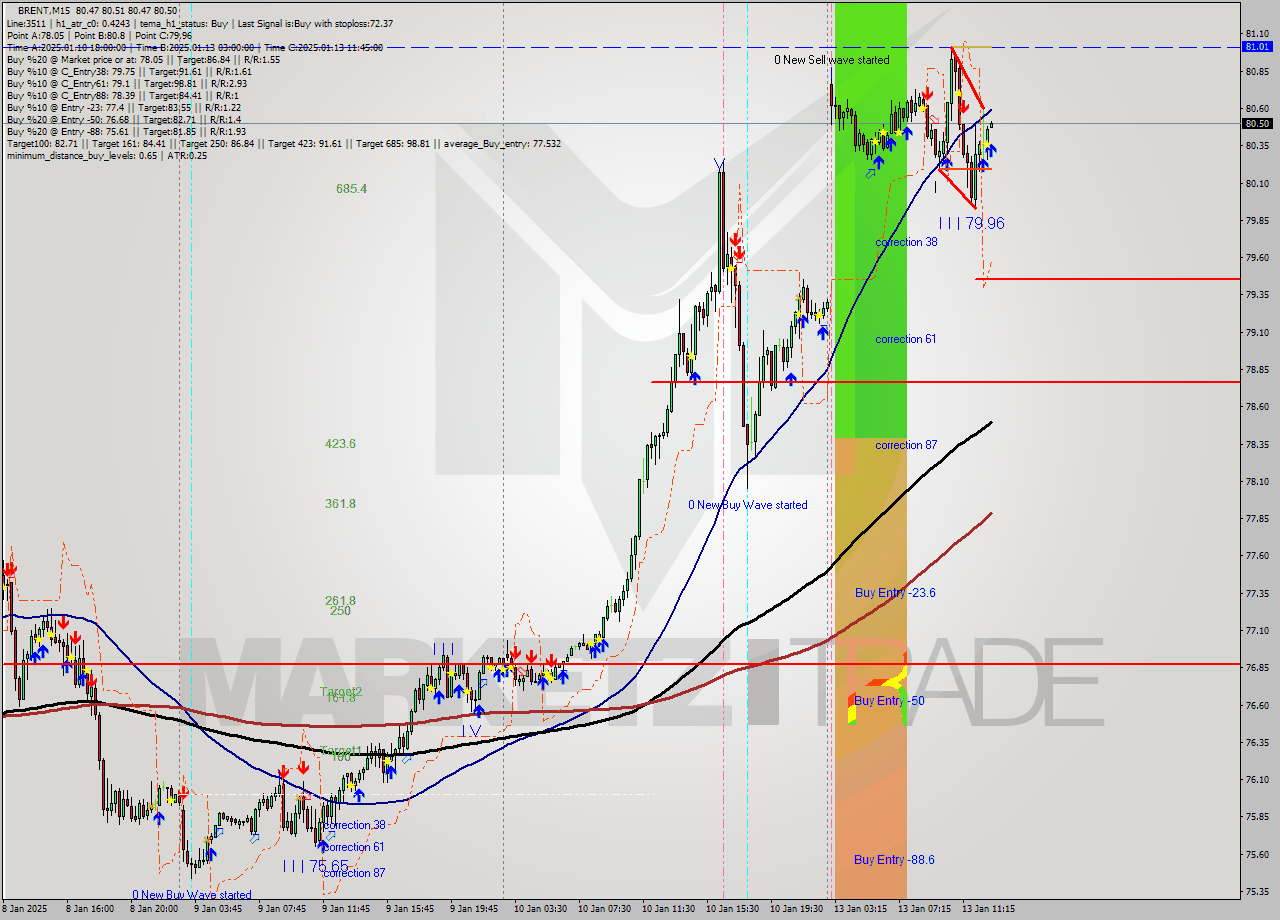Click the Target2 label
1280x920 pixels.
pos(340,691)
